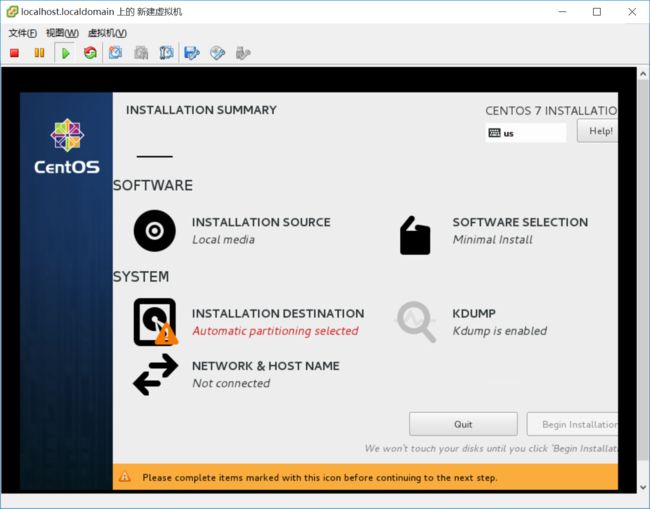
Task: Click the 'us' keyboard layout field
Action: [x=526, y=133]
